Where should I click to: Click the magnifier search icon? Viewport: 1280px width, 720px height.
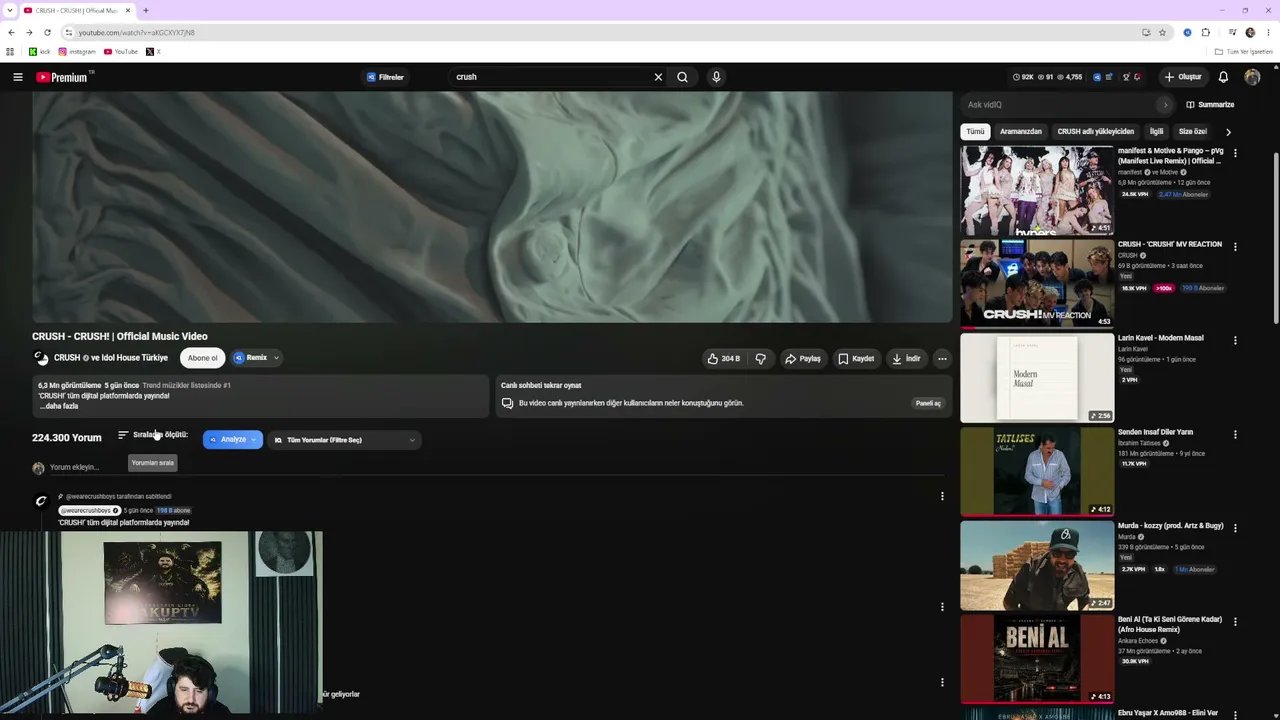682,77
